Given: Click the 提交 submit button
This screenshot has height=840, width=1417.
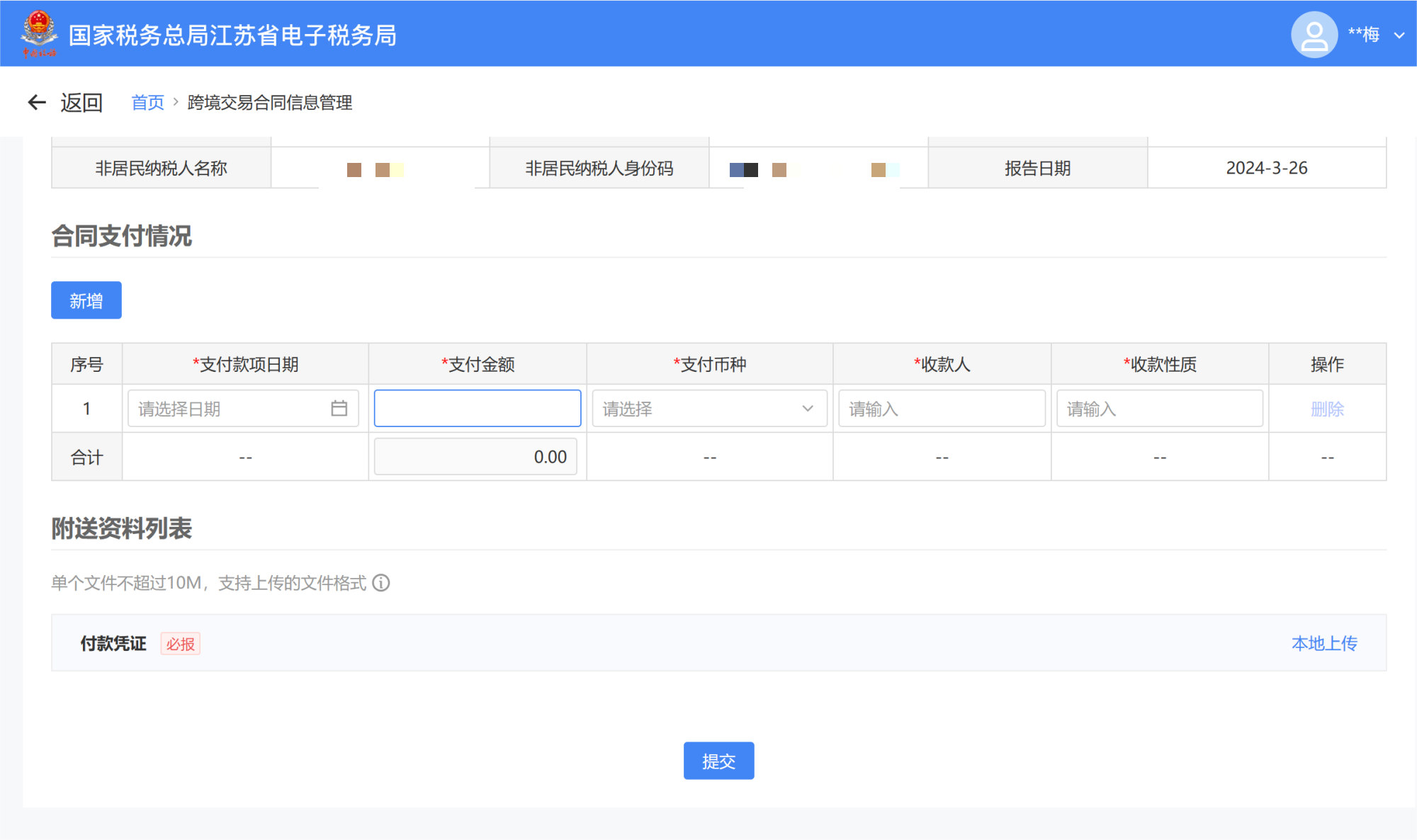Looking at the screenshot, I should click(718, 761).
